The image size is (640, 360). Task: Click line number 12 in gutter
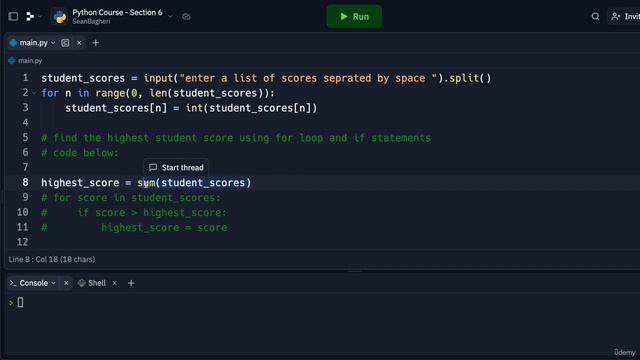(x=23, y=242)
